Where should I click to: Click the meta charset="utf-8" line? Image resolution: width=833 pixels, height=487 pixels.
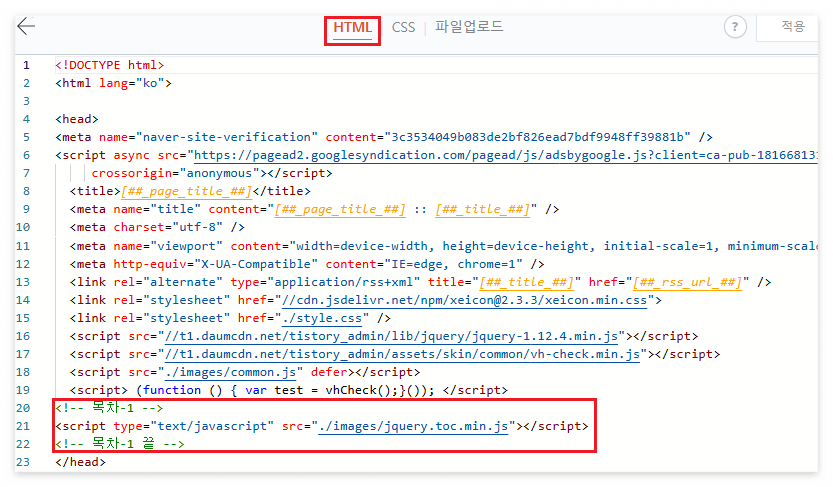[x=157, y=227]
